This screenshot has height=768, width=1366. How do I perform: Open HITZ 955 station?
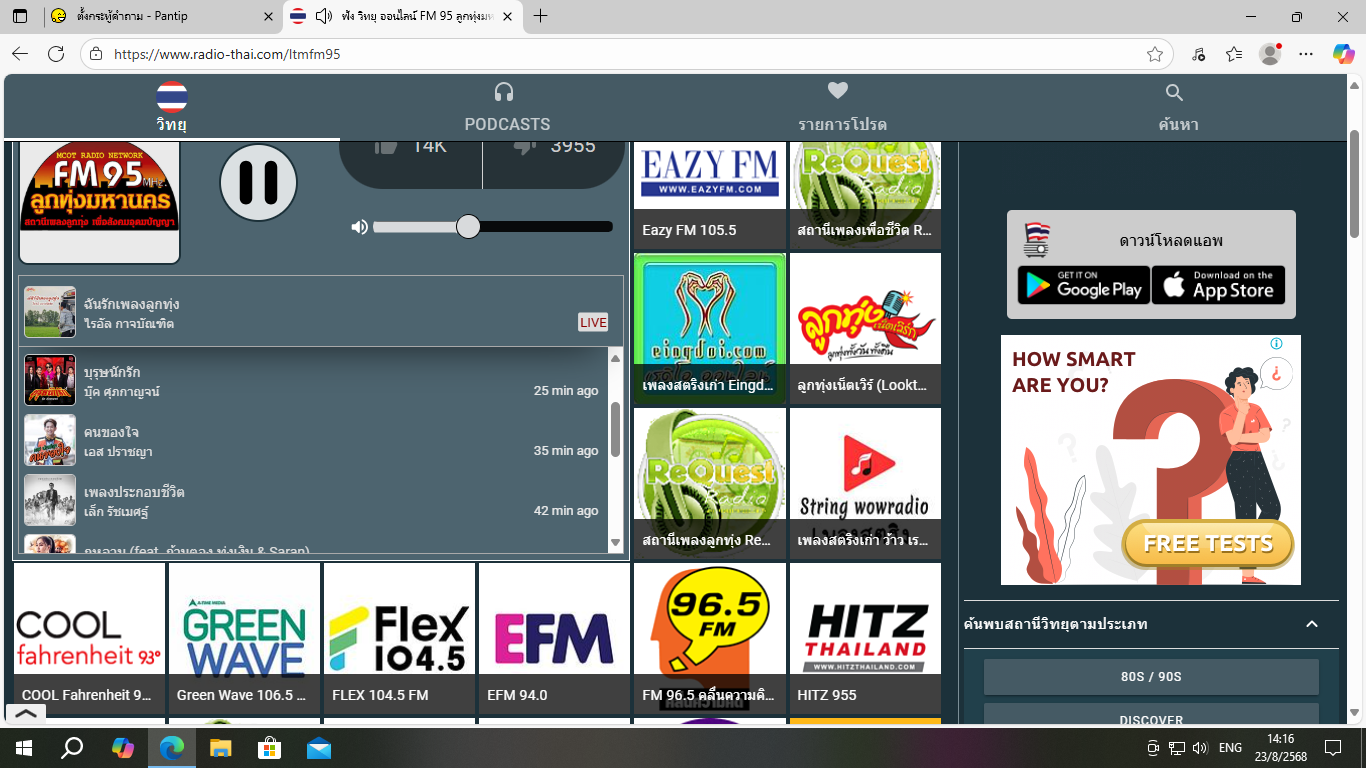pyautogui.click(x=865, y=638)
